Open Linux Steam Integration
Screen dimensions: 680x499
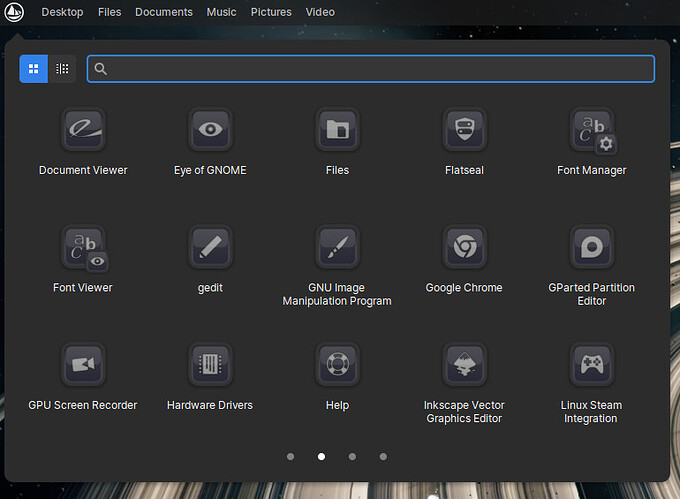pyautogui.click(x=592, y=364)
